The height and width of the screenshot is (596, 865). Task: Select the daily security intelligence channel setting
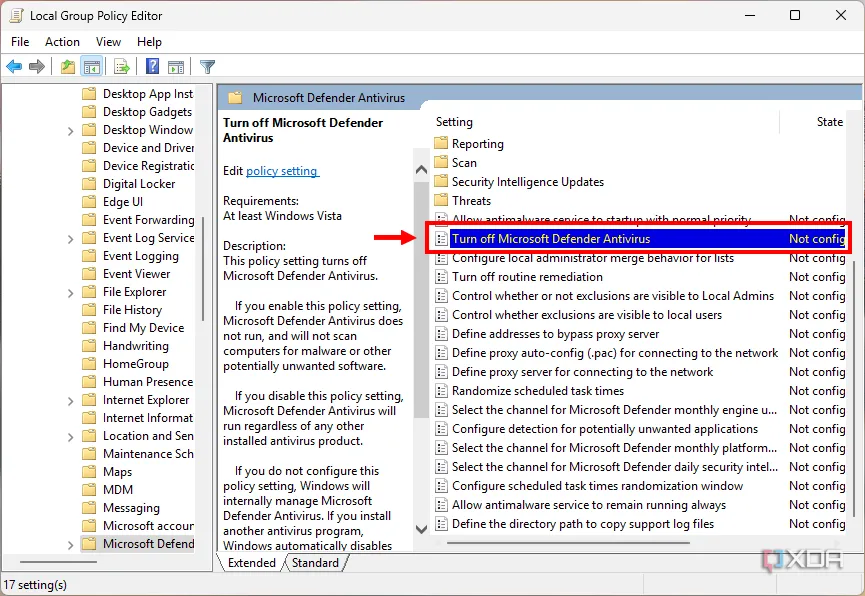tap(615, 467)
